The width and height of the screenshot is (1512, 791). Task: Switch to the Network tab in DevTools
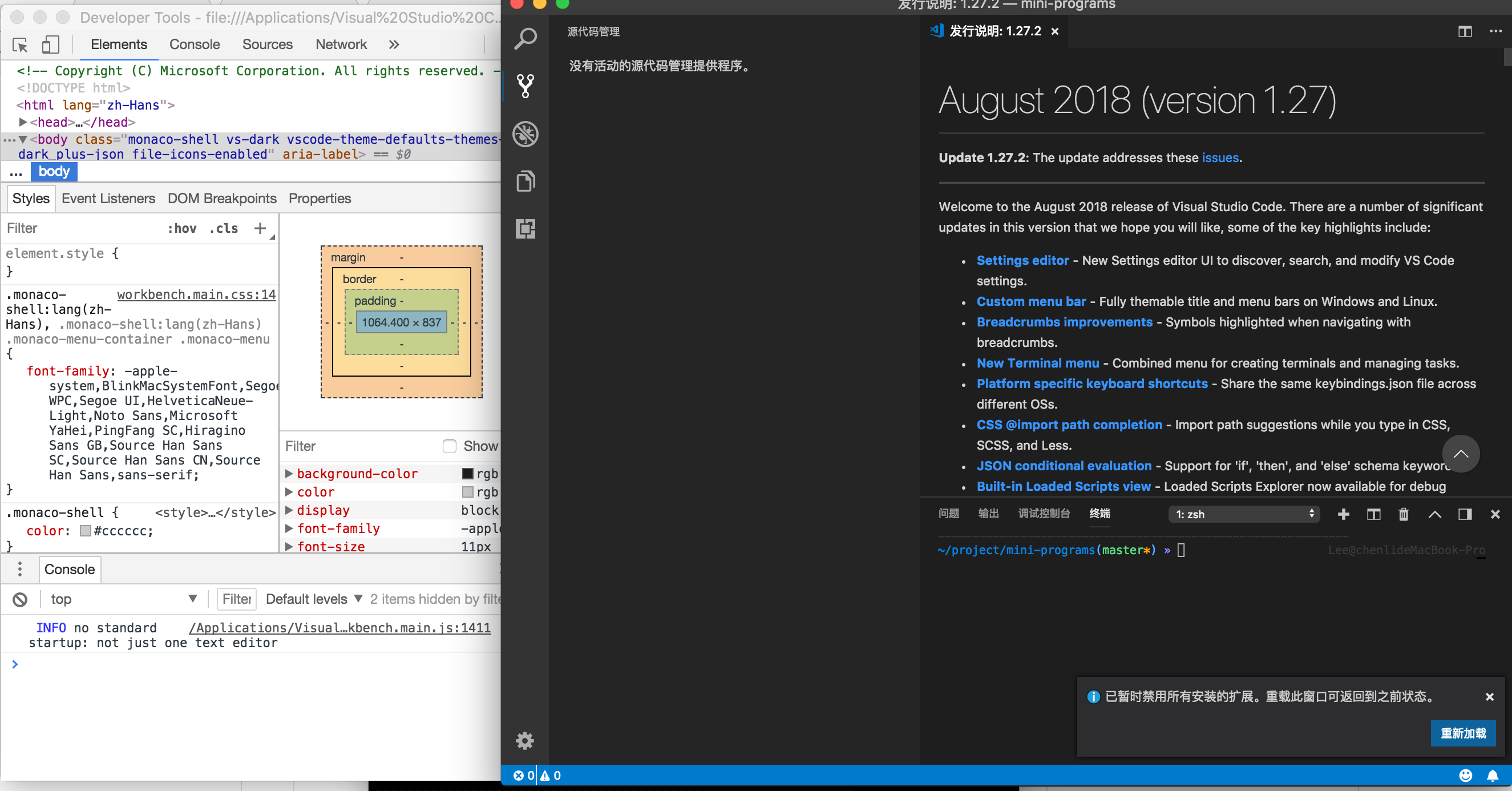tap(341, 45)
